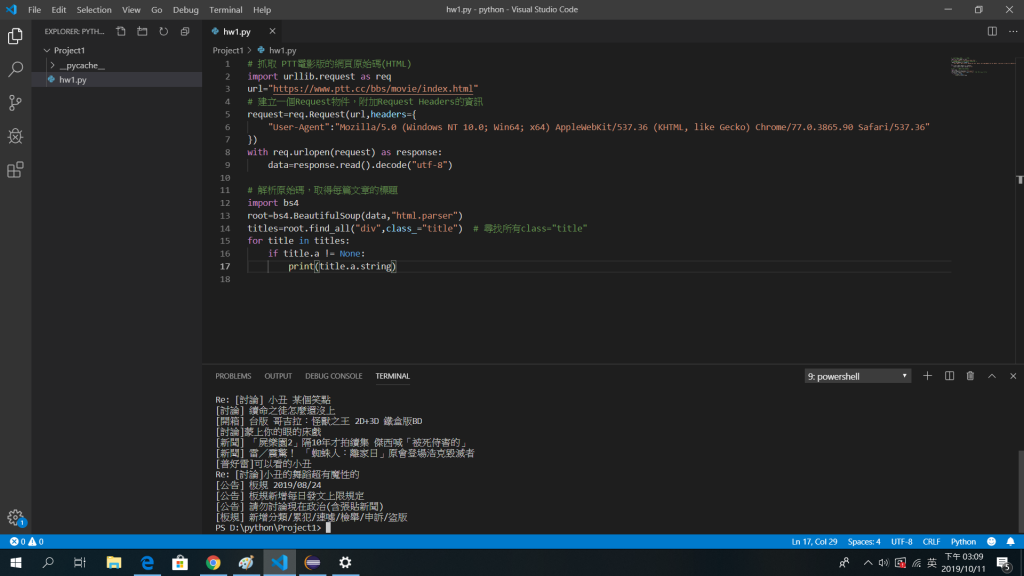Open the editor More Actions menu
This screenshot has width=1024, height=576.
tap(1013, 31)
